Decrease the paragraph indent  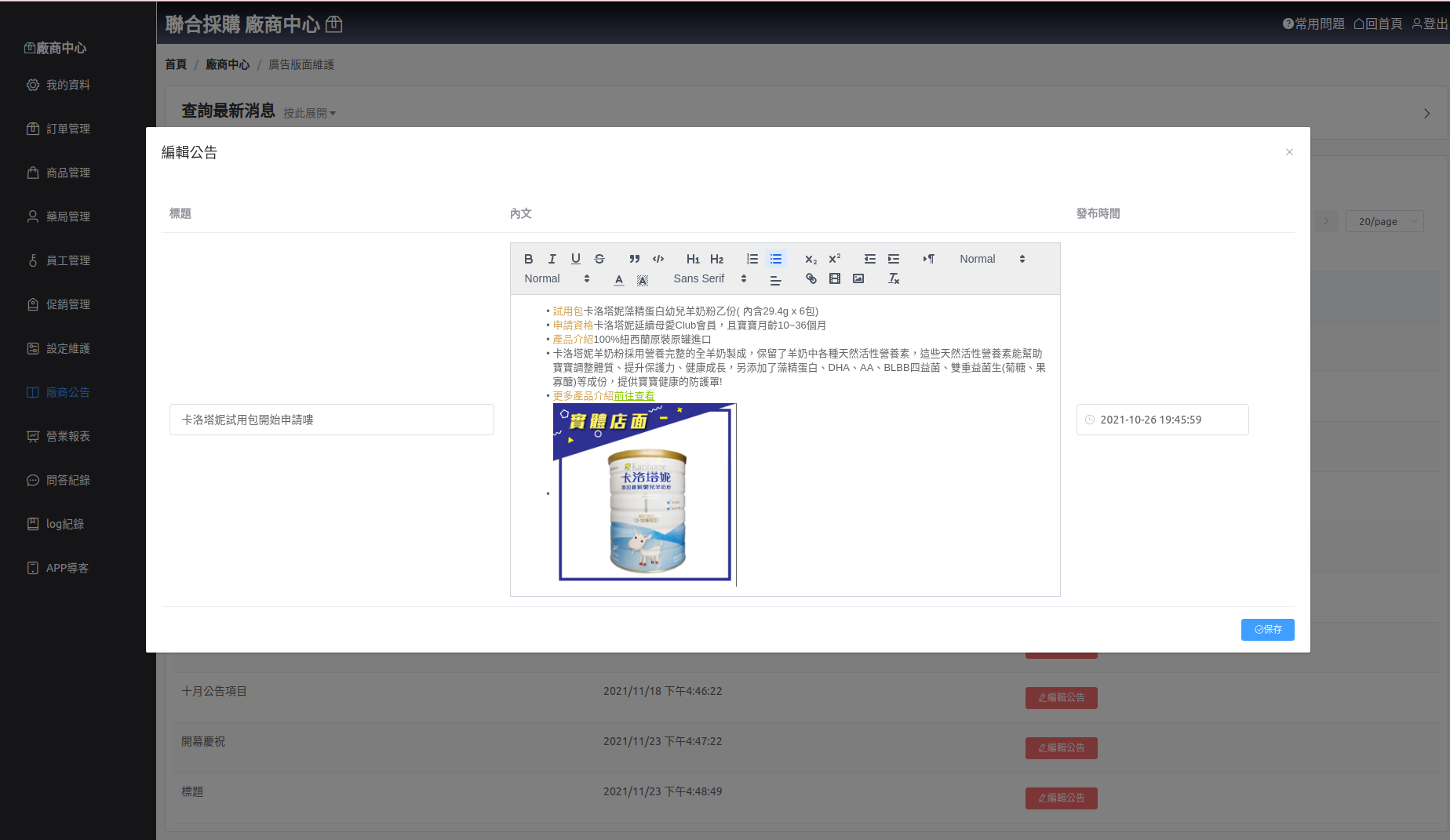(870, 259)
